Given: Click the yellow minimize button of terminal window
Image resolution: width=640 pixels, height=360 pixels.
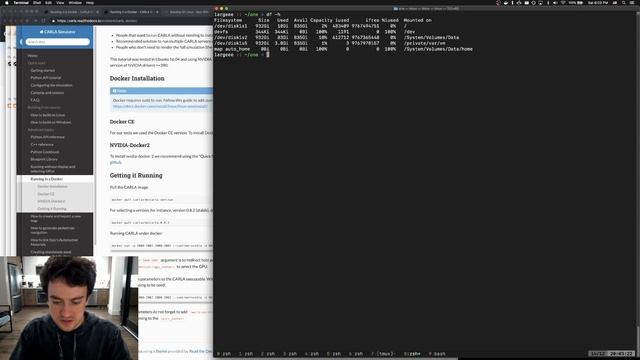Looking at the screenshot, I should [222, 8].
